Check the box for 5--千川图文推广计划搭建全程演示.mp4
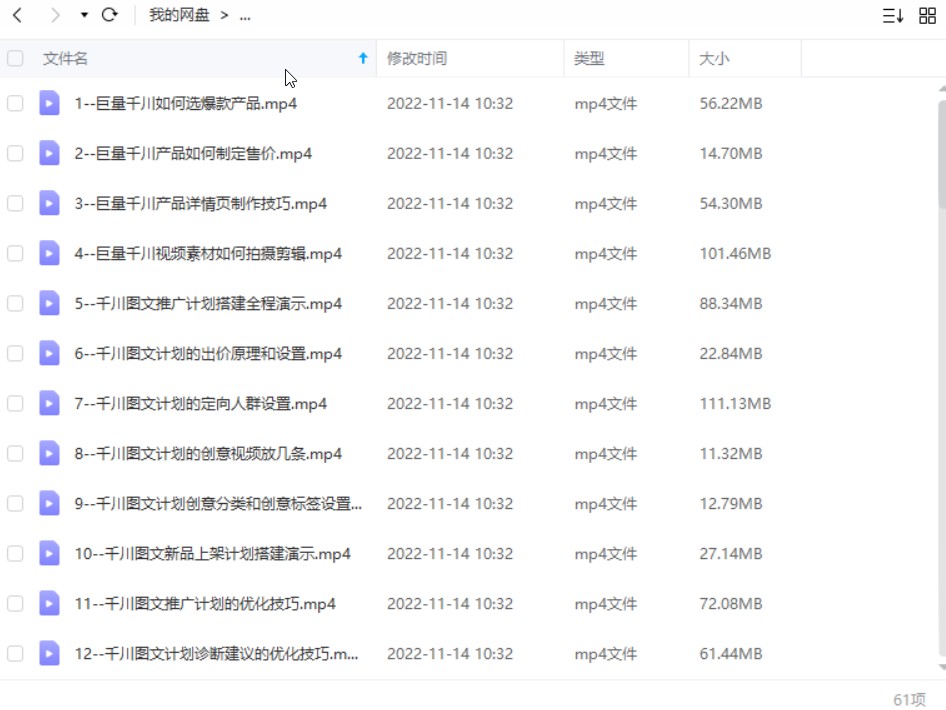Screen dimensions: 946x710 (x=15, y=303)
